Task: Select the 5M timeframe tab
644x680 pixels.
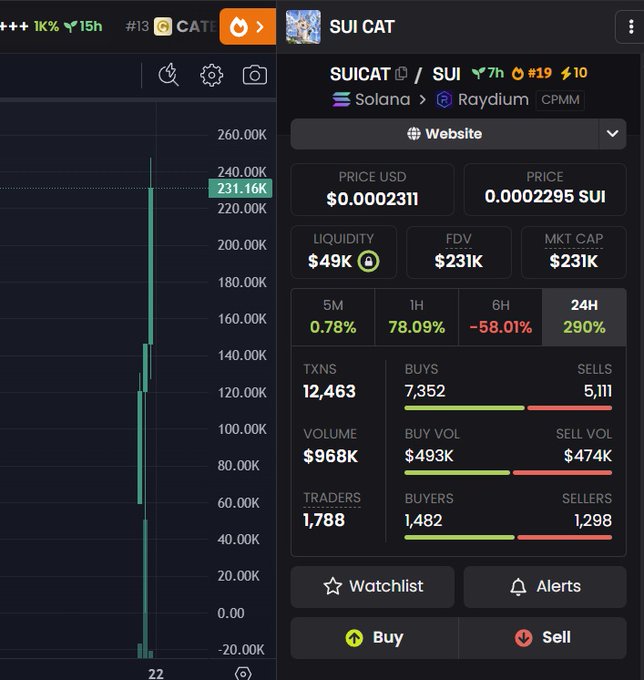Action: [x=333, y=317]
